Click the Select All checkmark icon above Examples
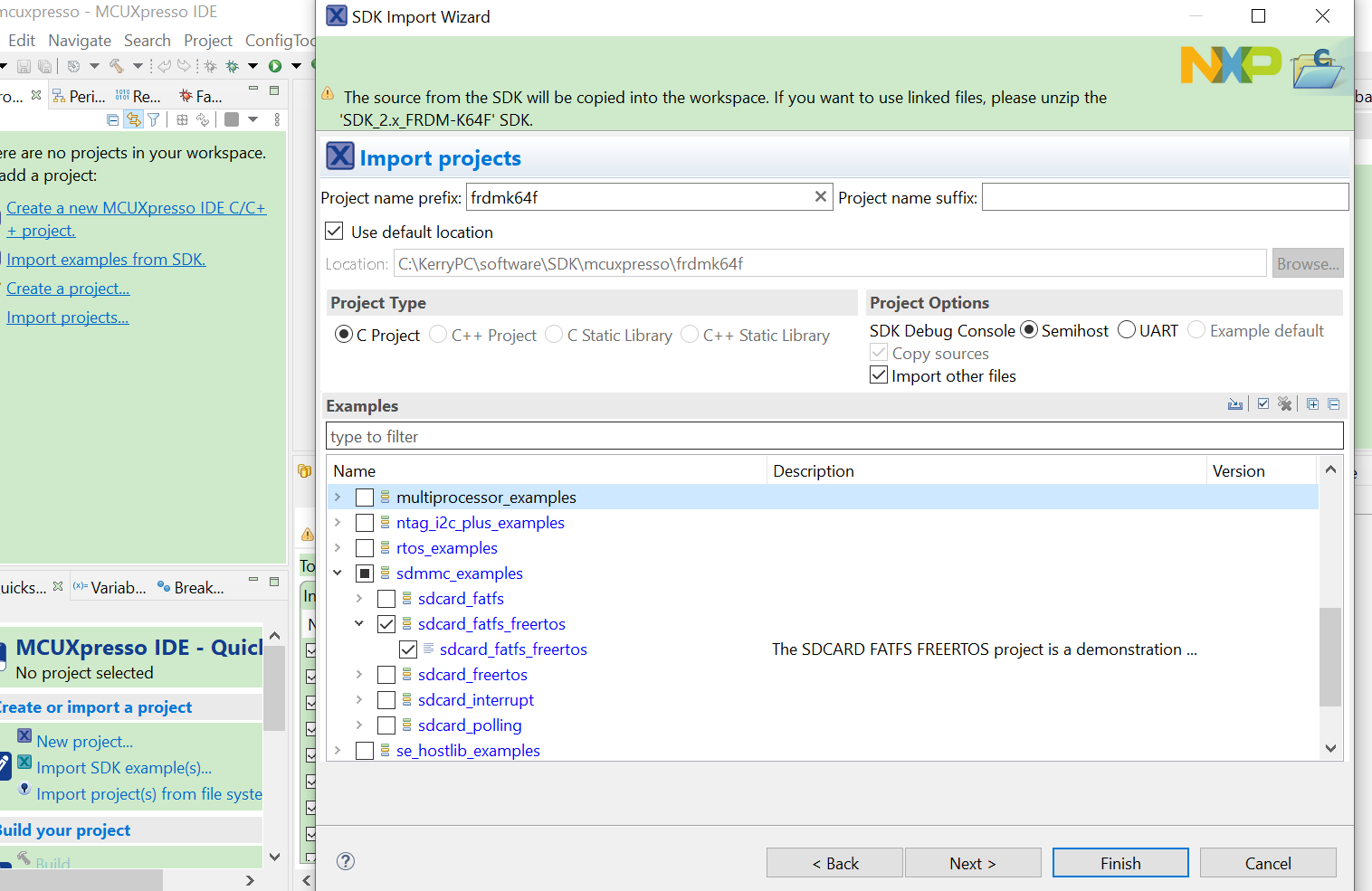 click(x=1262, y=403)
